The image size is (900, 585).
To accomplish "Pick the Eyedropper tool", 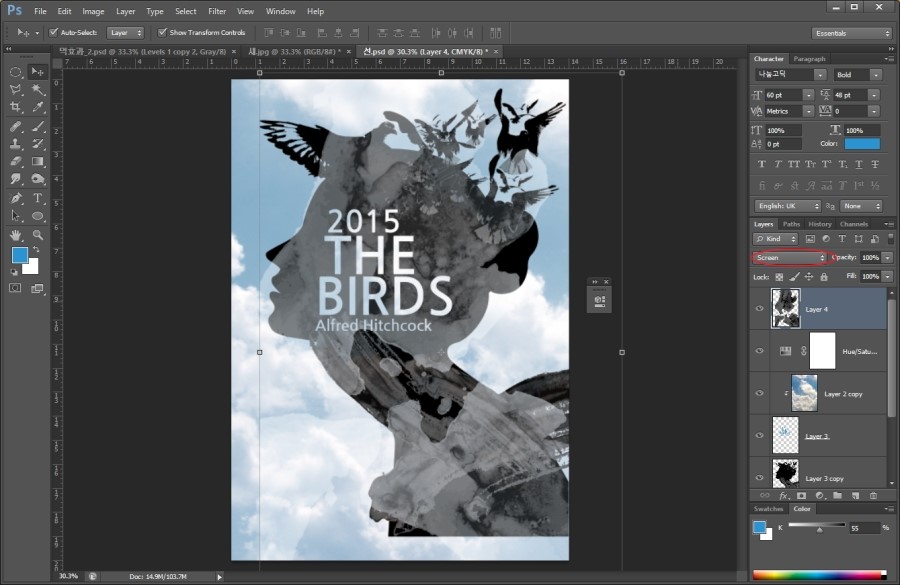I will tap(38, 107).
